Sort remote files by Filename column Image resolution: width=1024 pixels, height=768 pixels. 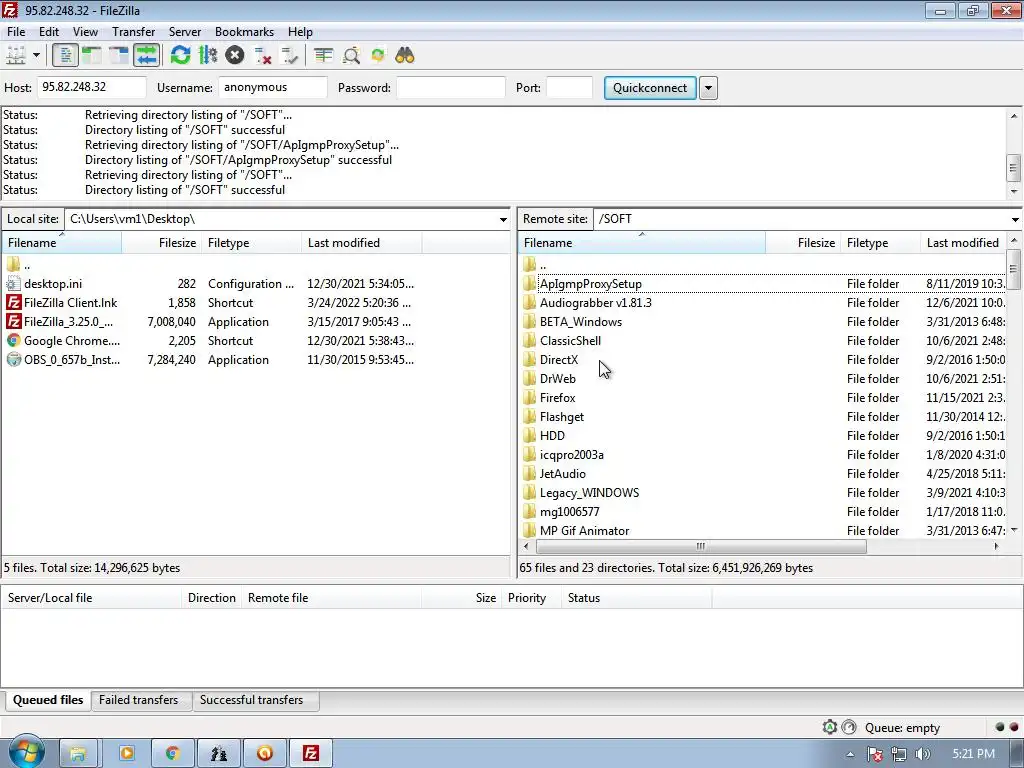pos(642,243)
